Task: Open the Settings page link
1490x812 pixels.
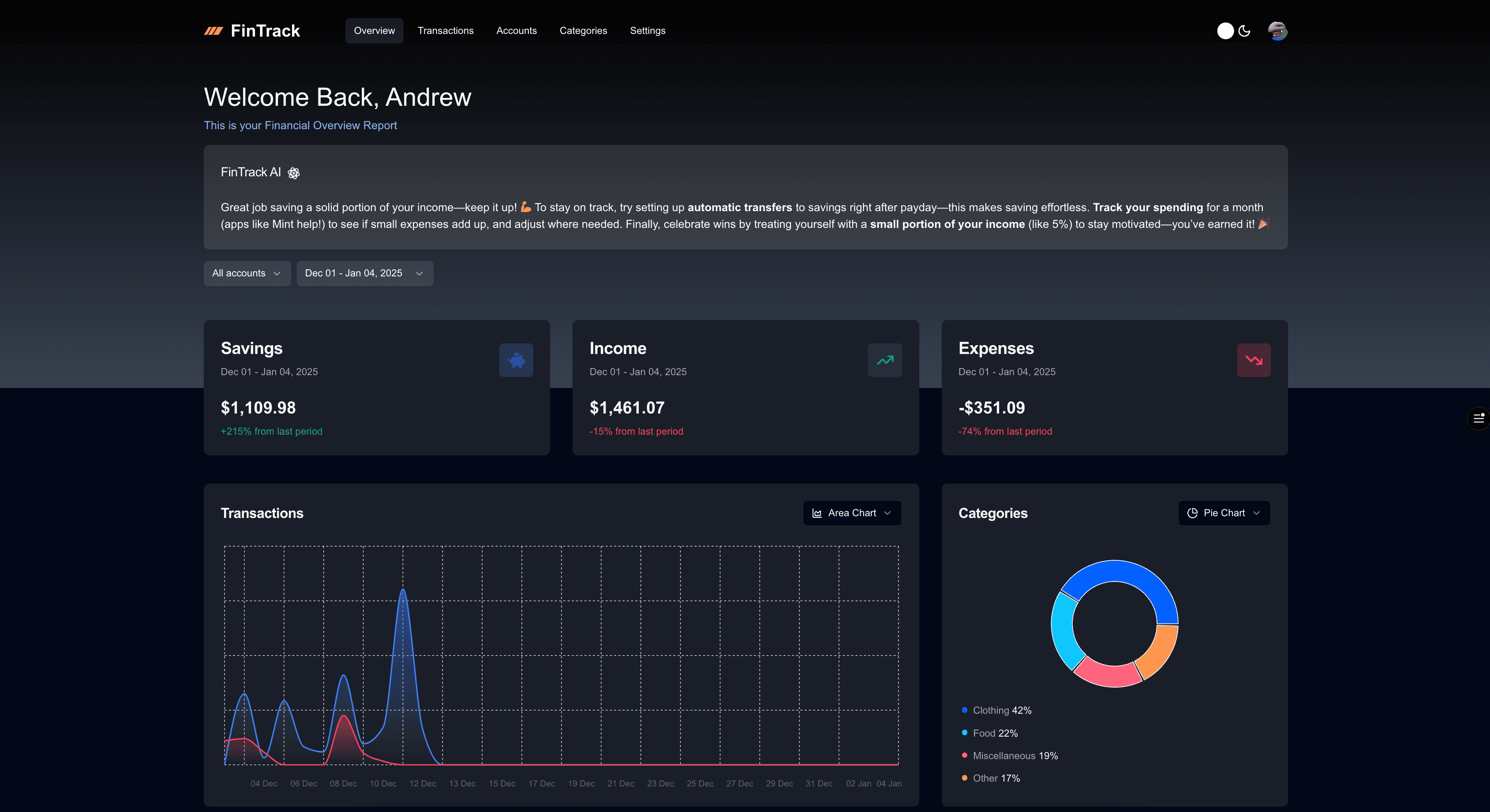Action: (x=647, y=30)
